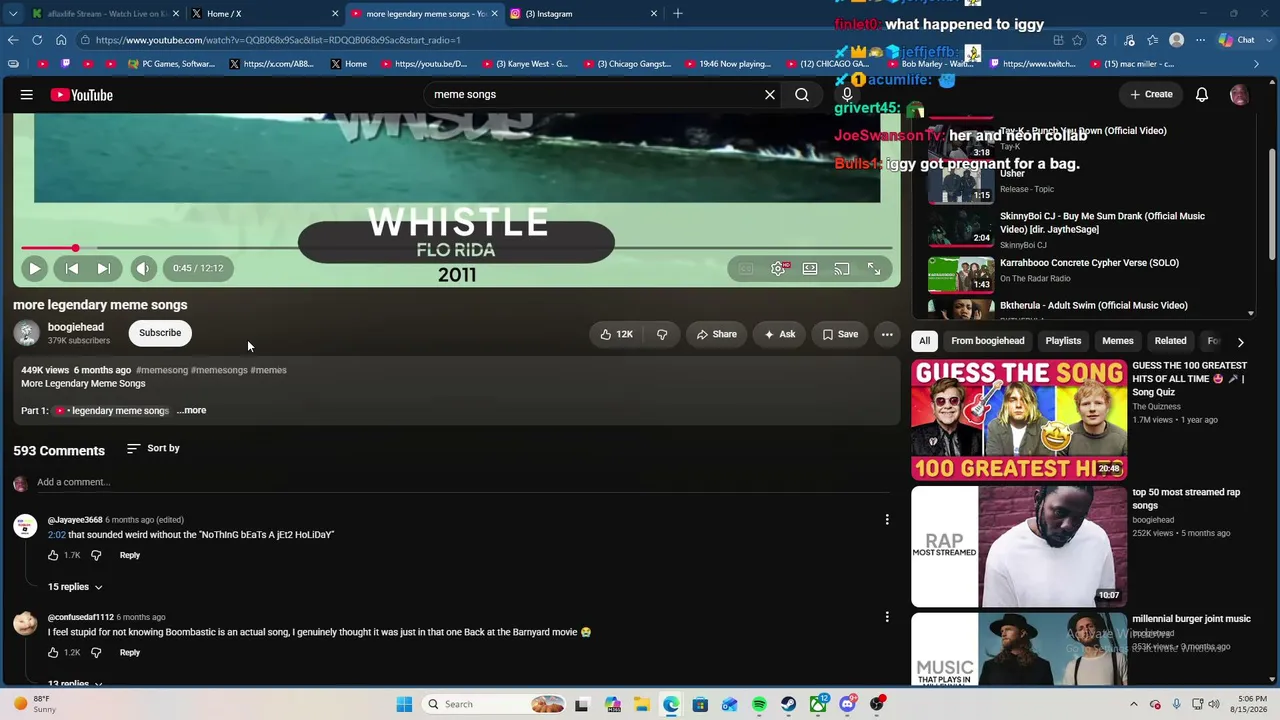
Task: Open the YouTube account avatar menu
Action: pos(1239,95)
